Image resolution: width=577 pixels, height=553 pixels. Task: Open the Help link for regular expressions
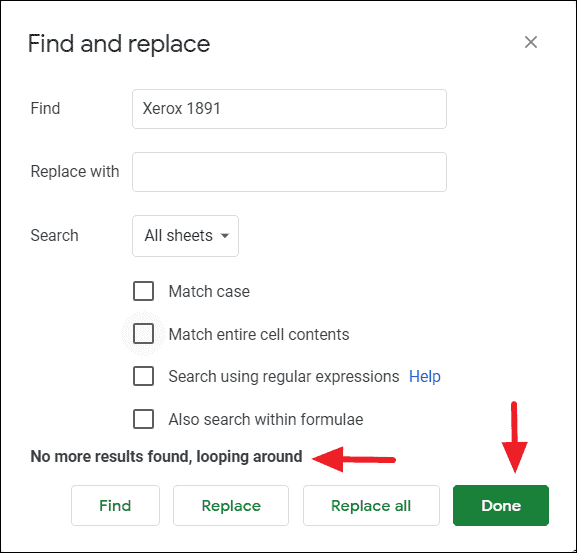[425, 376]
